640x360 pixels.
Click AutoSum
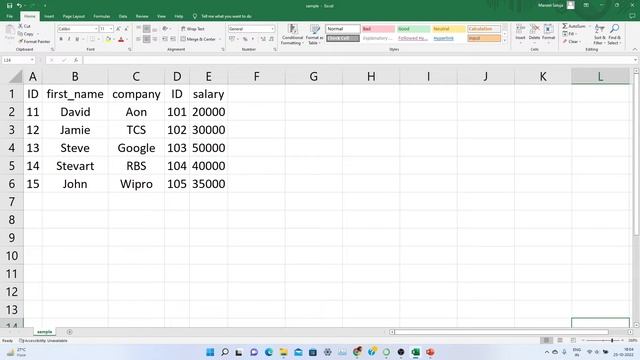(574, 26)
